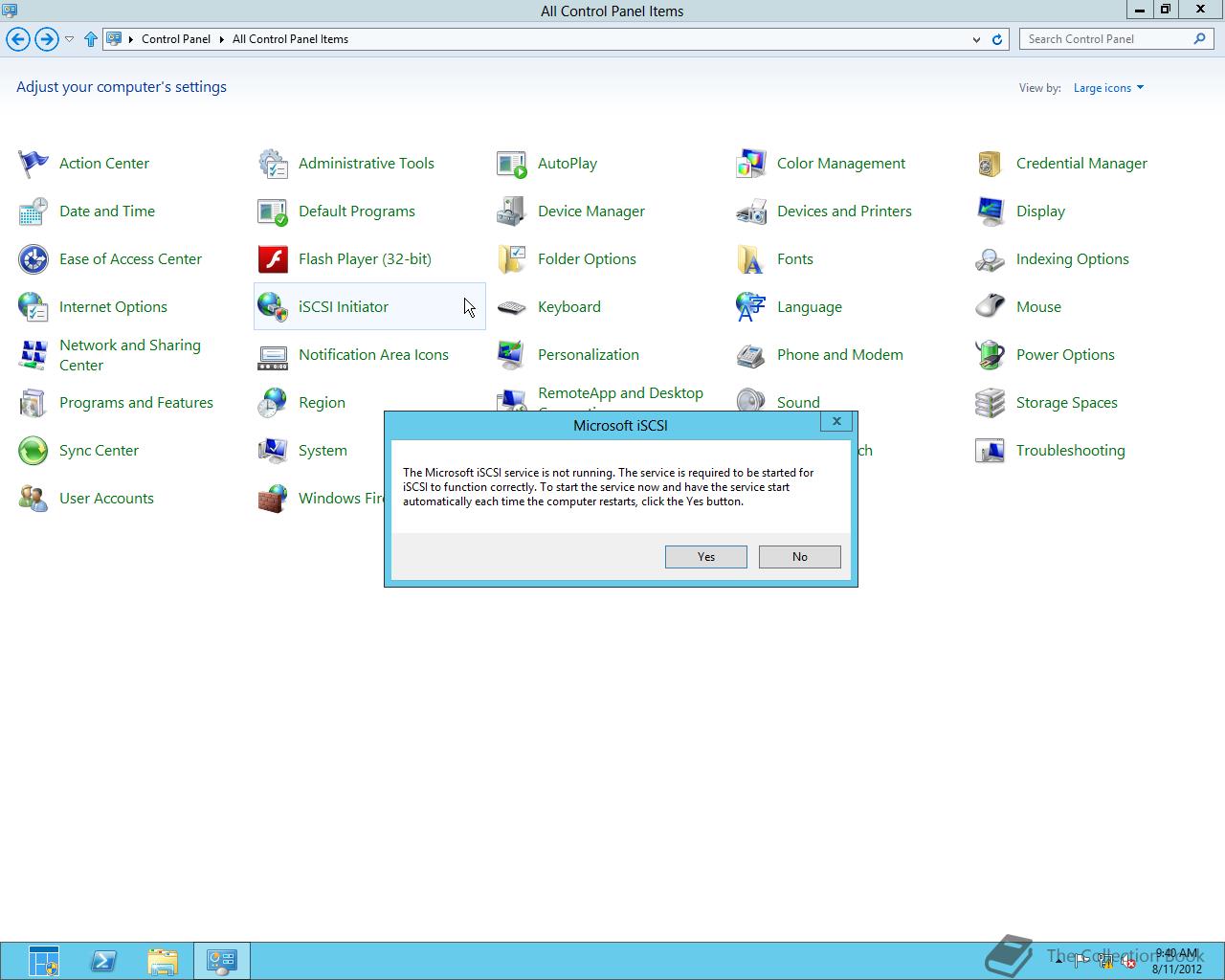Click Control Panel taskbar button
The height and width of the screenshot is (980, 1225).
pyautogui.click(x=222, y=961)
